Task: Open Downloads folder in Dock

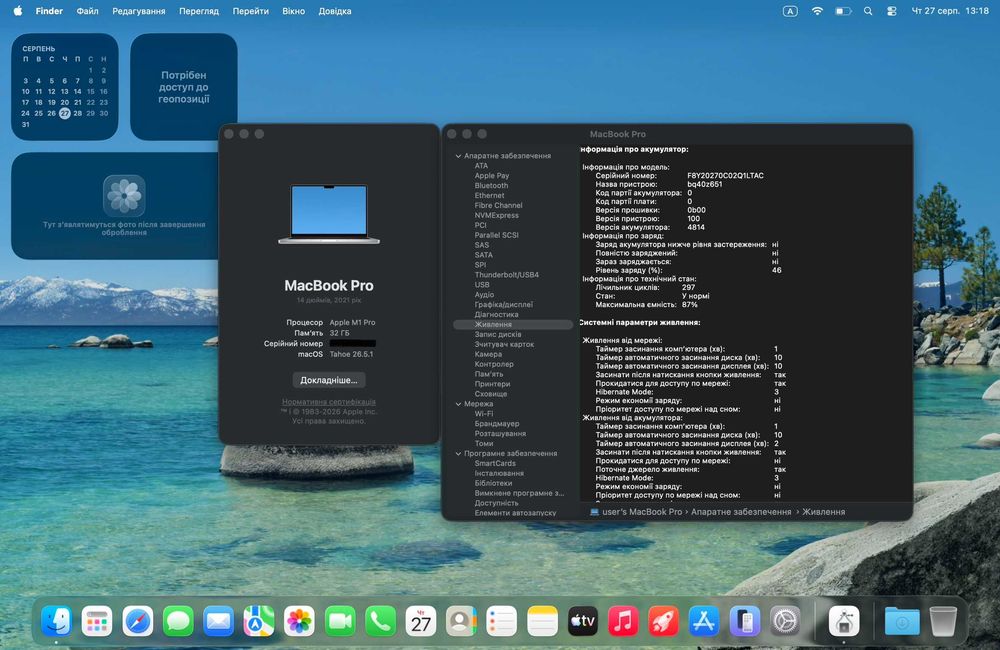Action: 902,621
